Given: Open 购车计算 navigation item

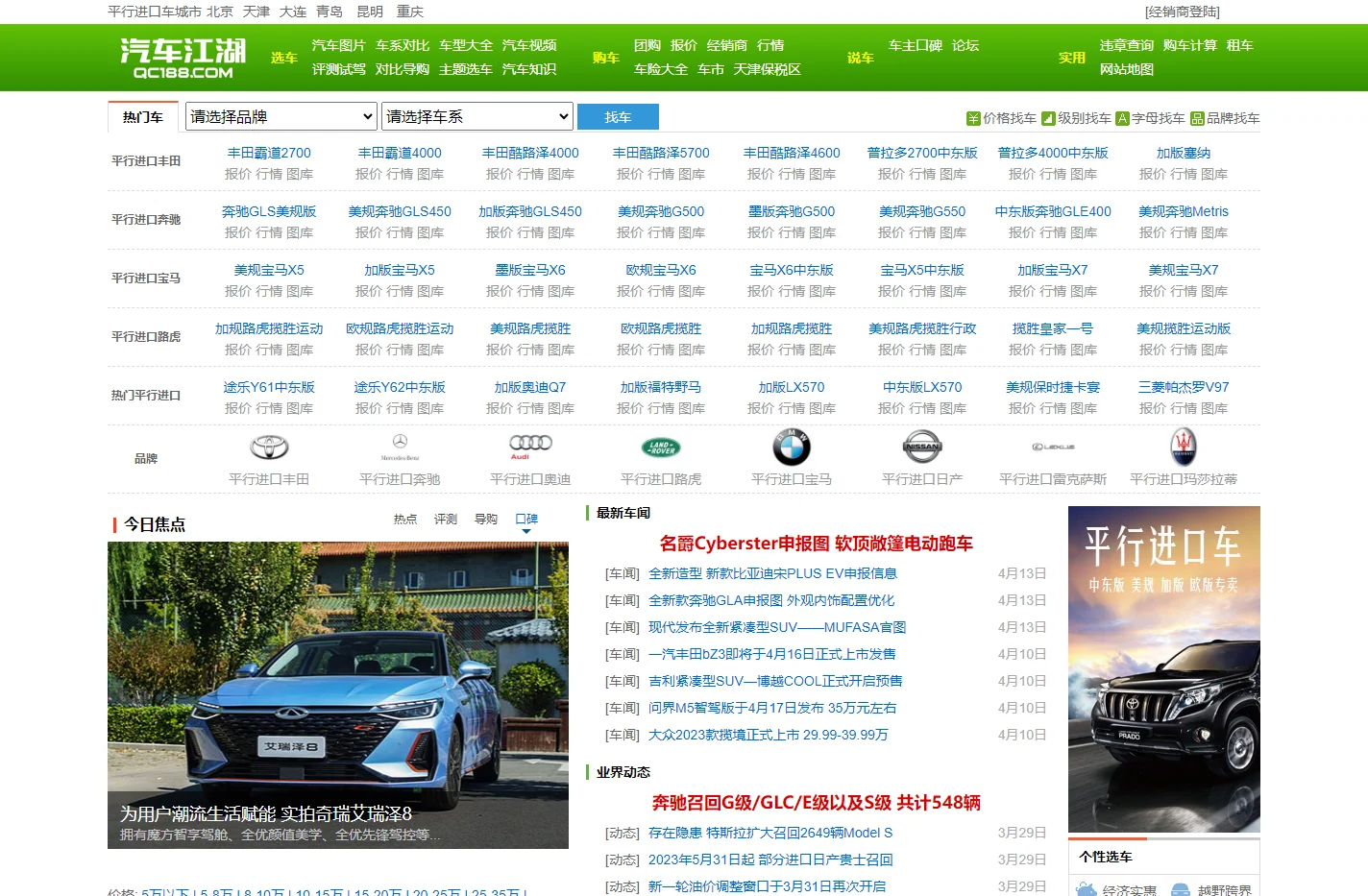Looking at the screenshot, I should tap(1190, 45).
